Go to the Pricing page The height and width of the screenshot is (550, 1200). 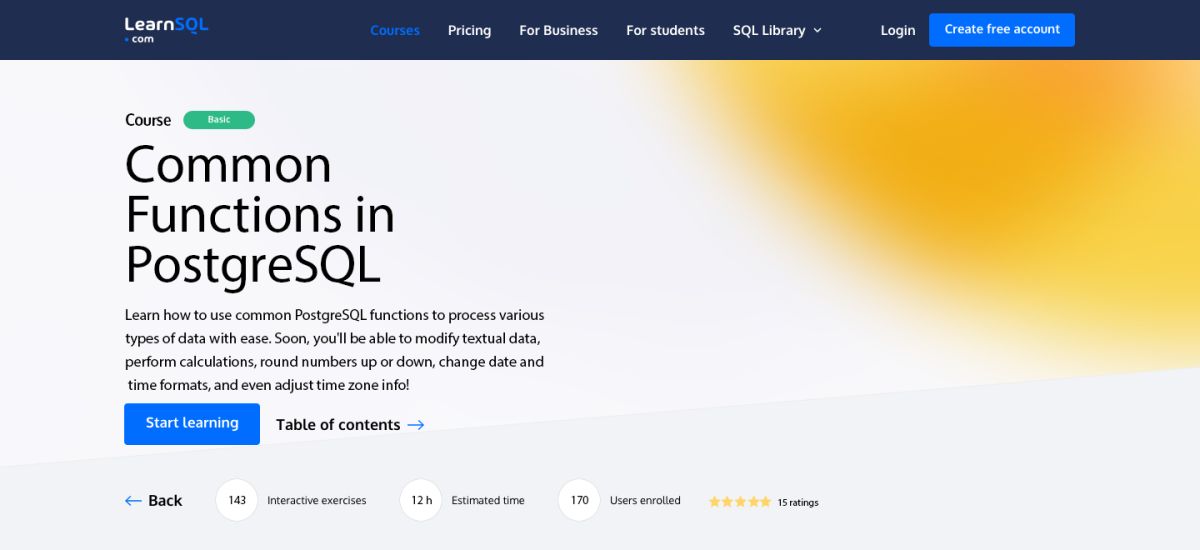(469, 30)
